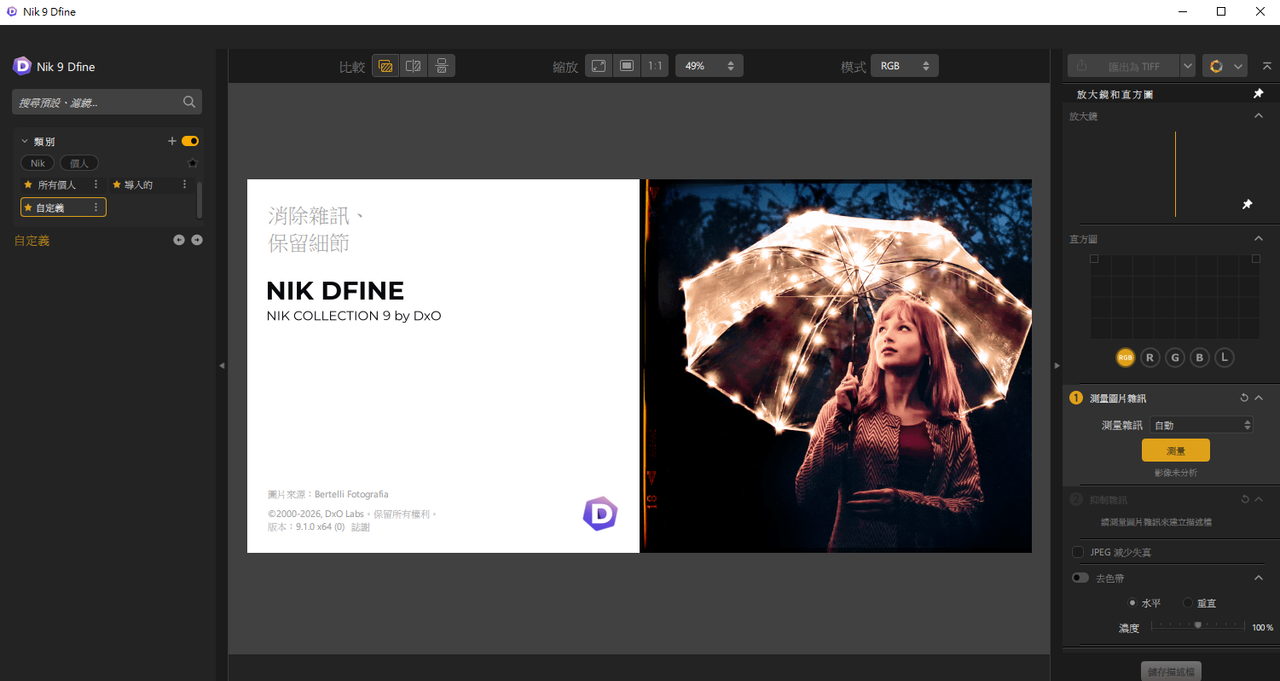Collapse the 去色帶 section

click(1259, 578)
